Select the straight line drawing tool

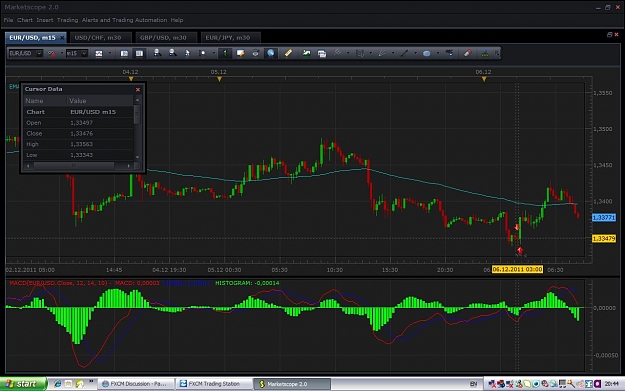pos(404,53)
